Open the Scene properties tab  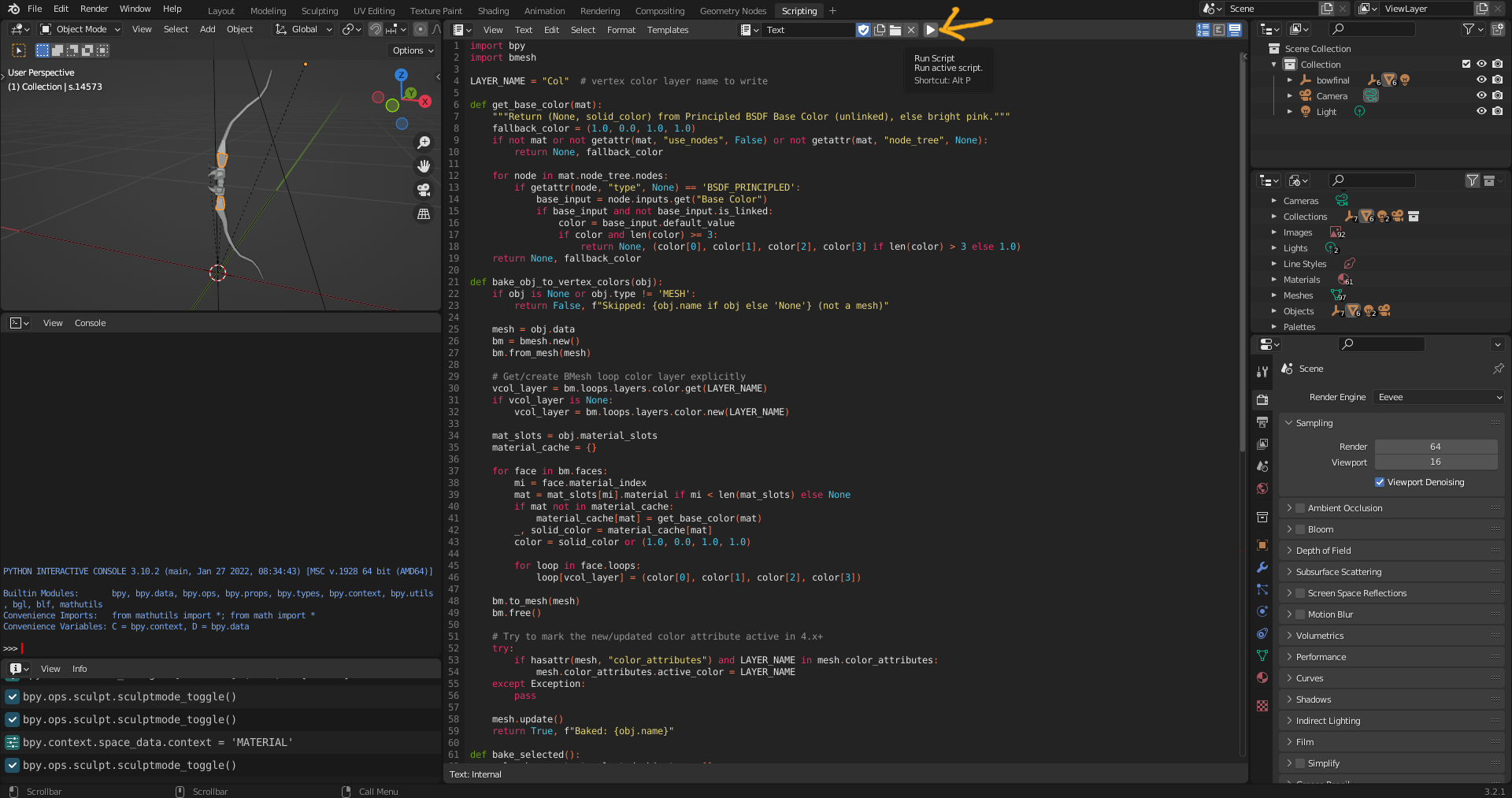pyautogui.click(x=1262, y=466)
